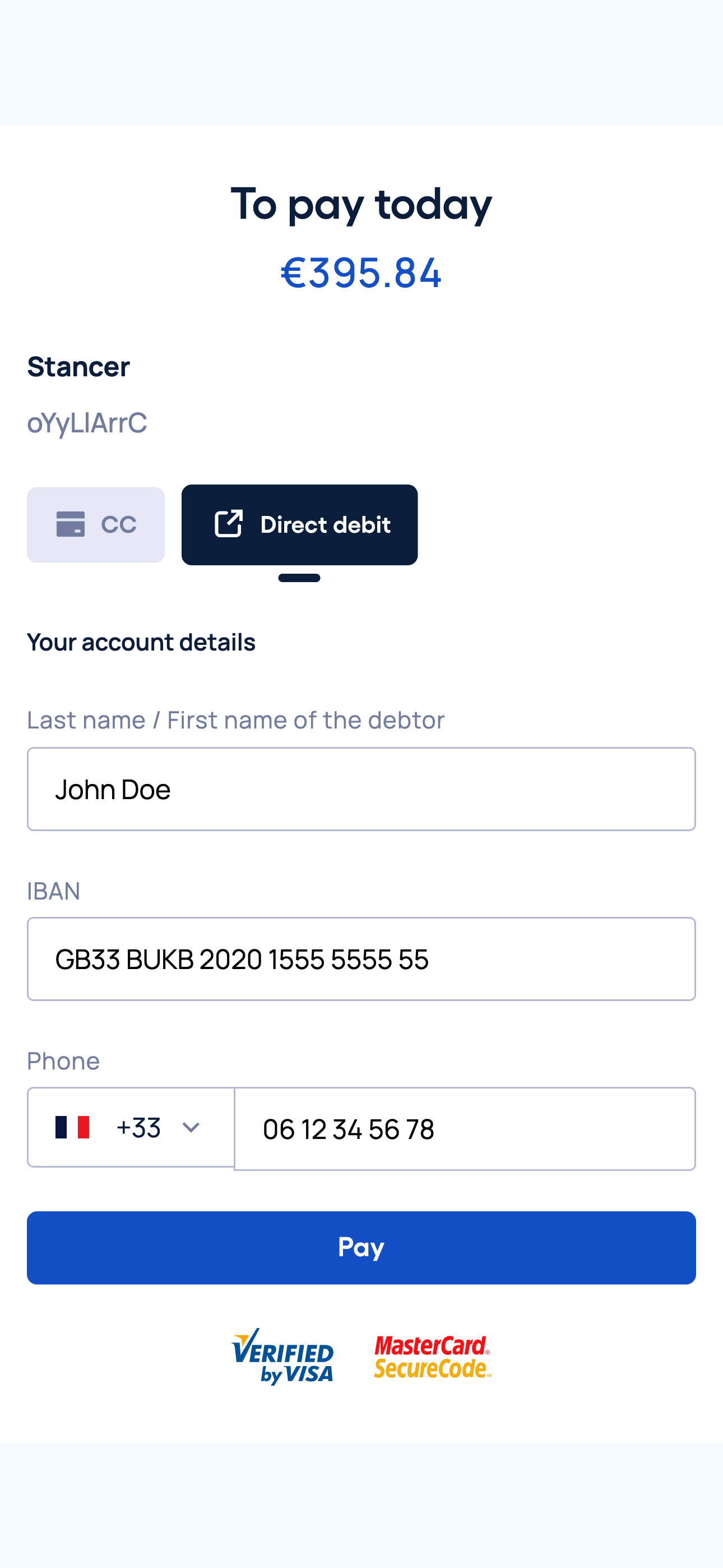Viewport: 723px width, 1568px height.
Task: Focus the debtor name field with John Doe
Action: [361, 789]
